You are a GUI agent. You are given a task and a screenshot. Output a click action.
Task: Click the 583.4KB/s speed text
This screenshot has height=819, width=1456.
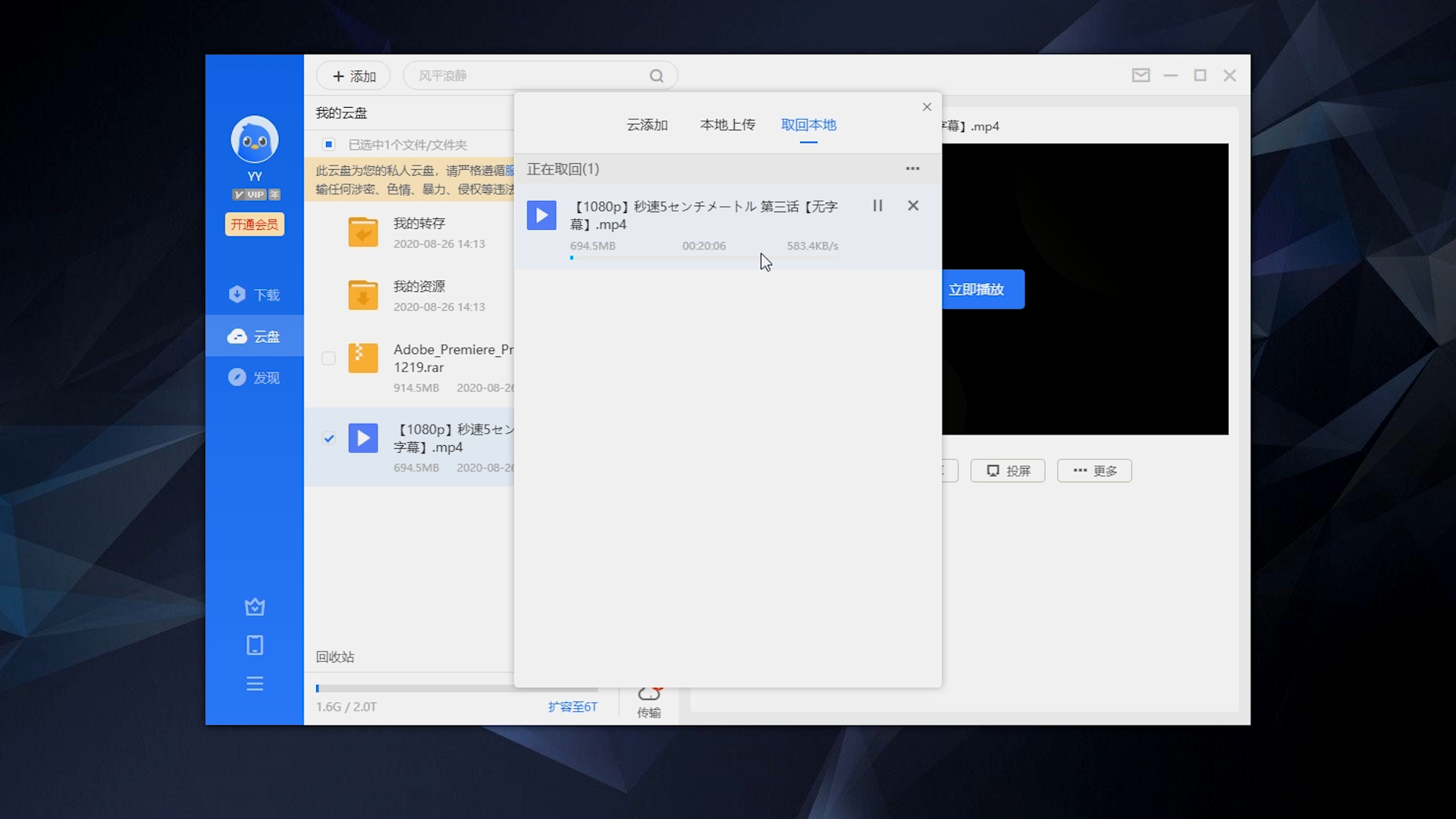(812, 246)
